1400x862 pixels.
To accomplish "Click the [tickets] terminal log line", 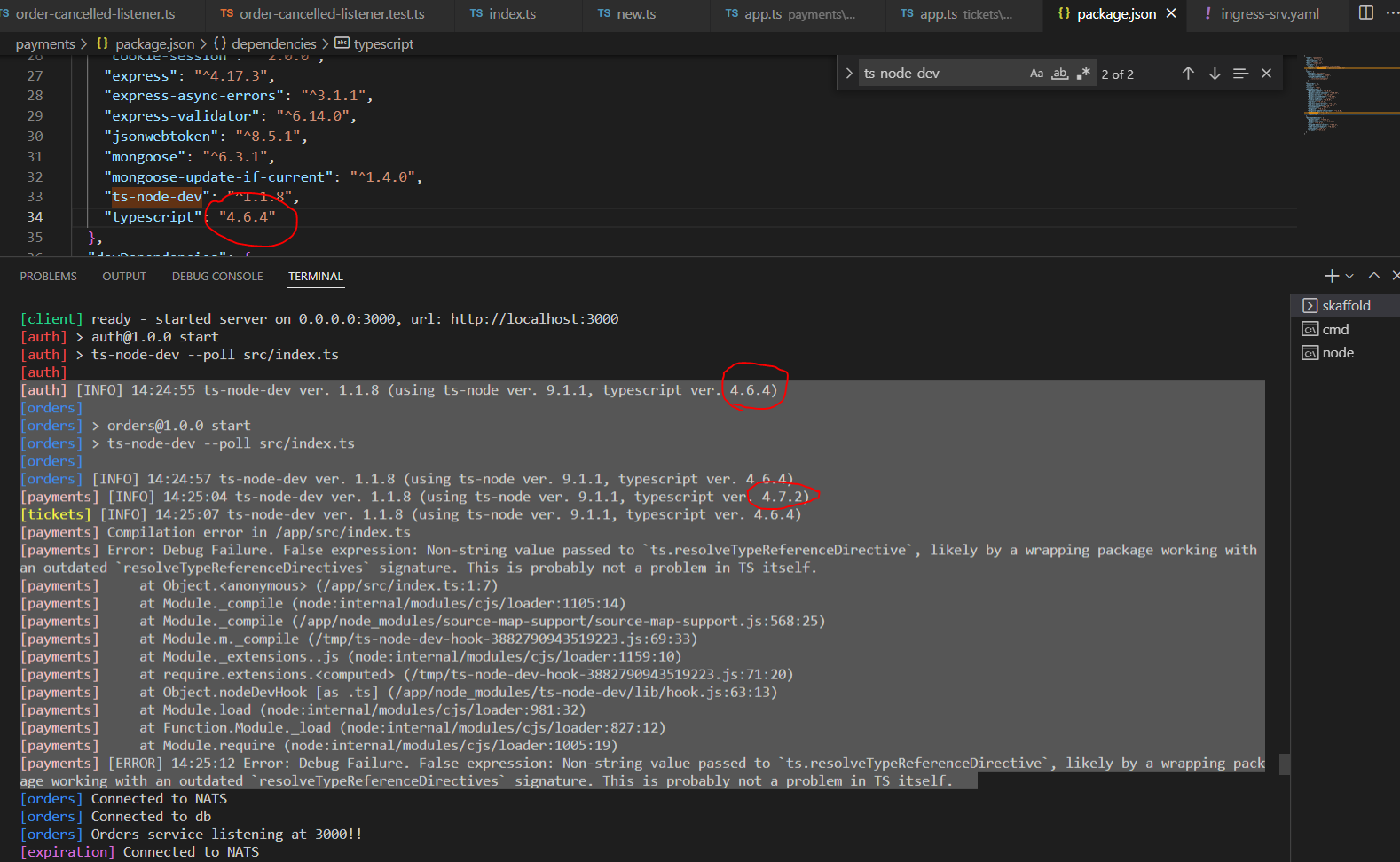I will [411, 514].
